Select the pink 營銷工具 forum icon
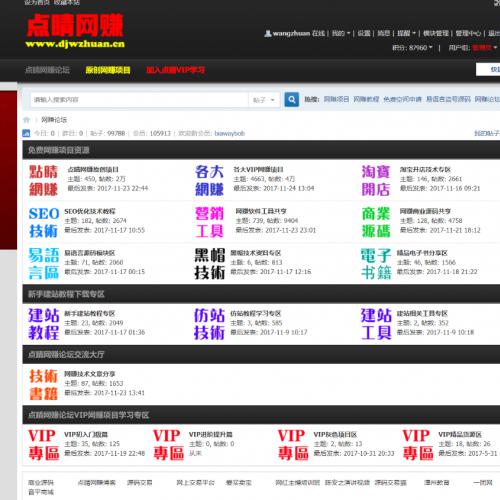 pyautogui.click(x=209, y=222)
